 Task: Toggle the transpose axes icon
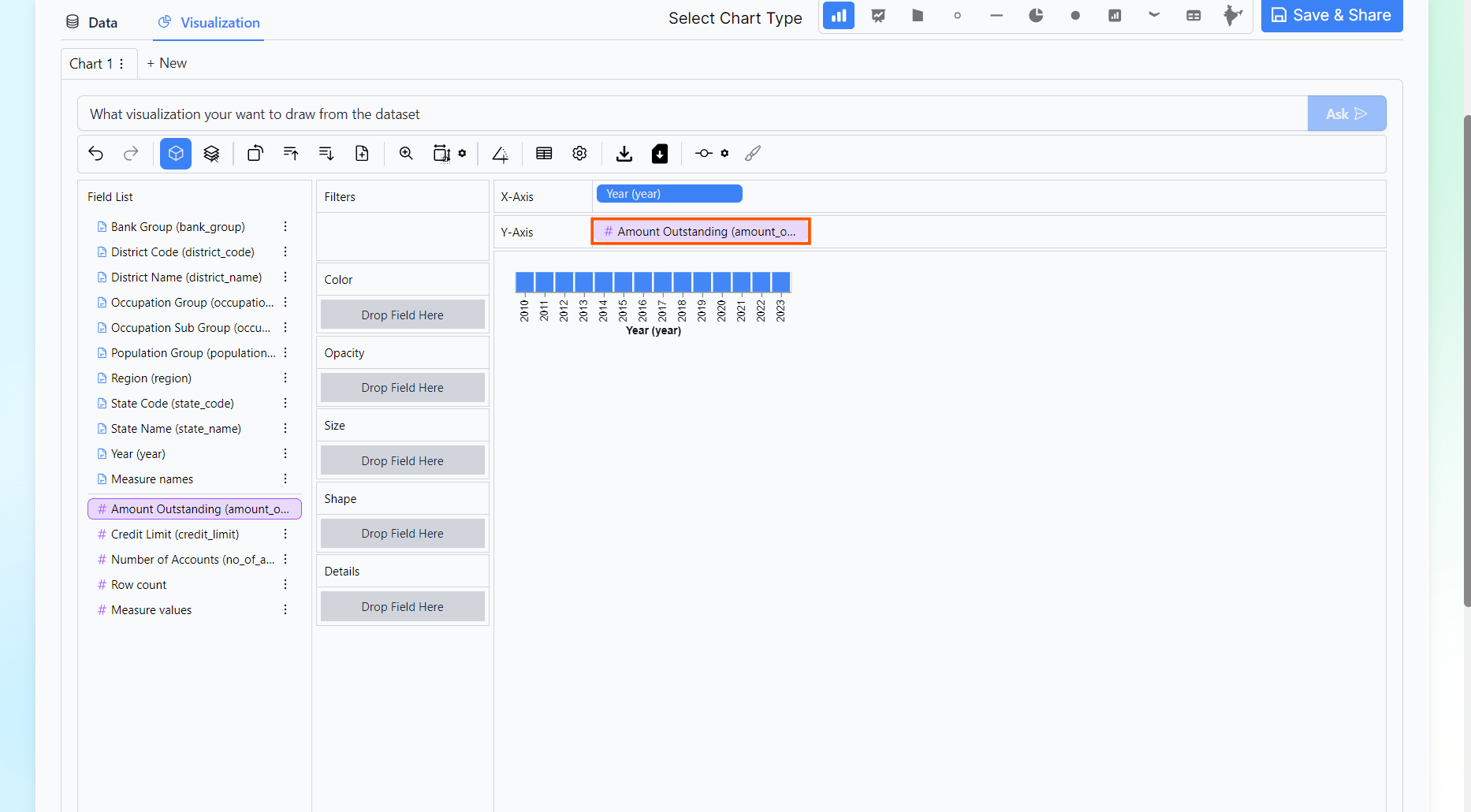(x=255, y=154)
